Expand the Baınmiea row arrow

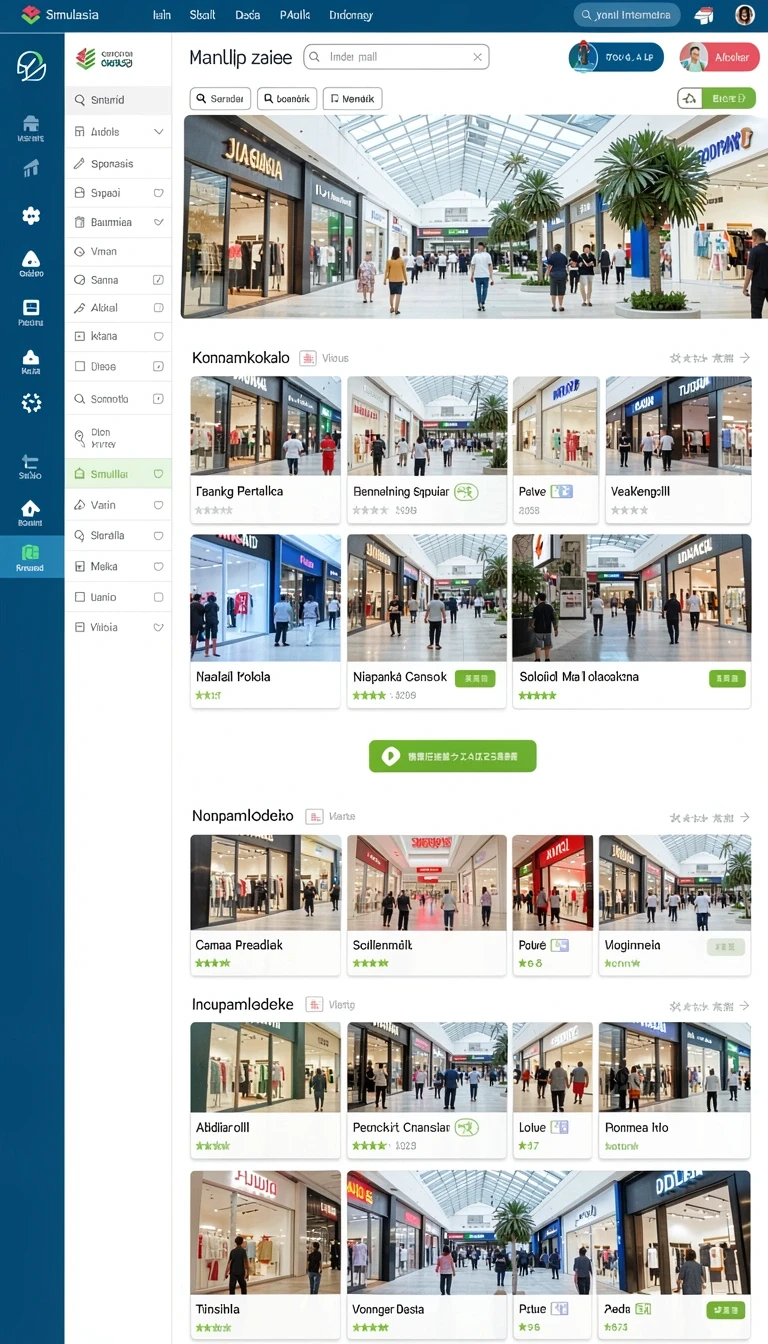click(158, 222)
